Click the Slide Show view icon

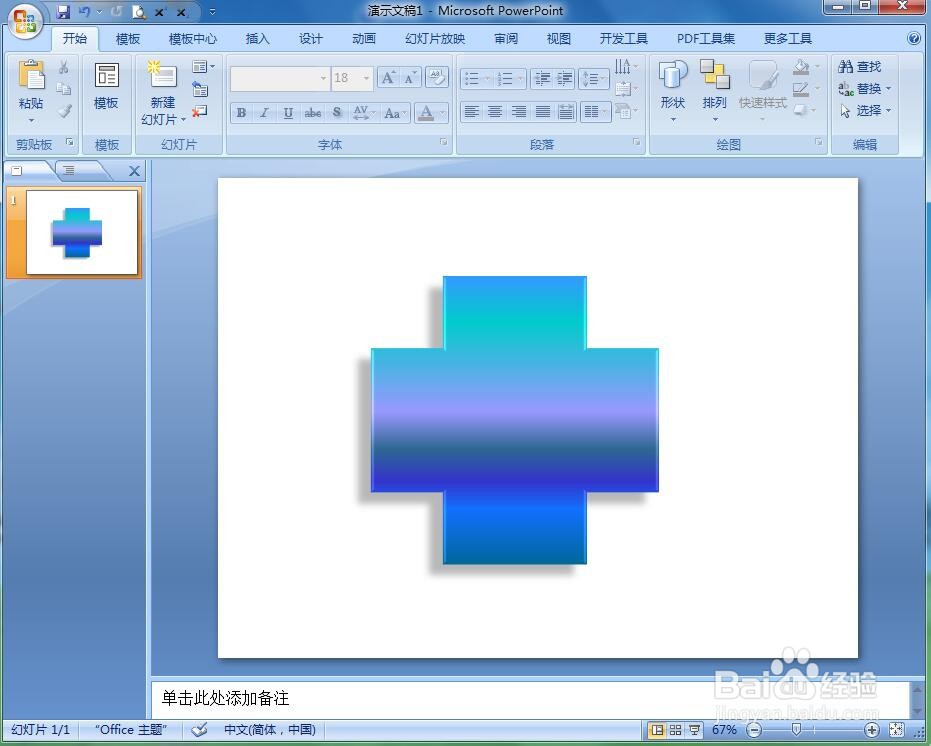(694, 730)
